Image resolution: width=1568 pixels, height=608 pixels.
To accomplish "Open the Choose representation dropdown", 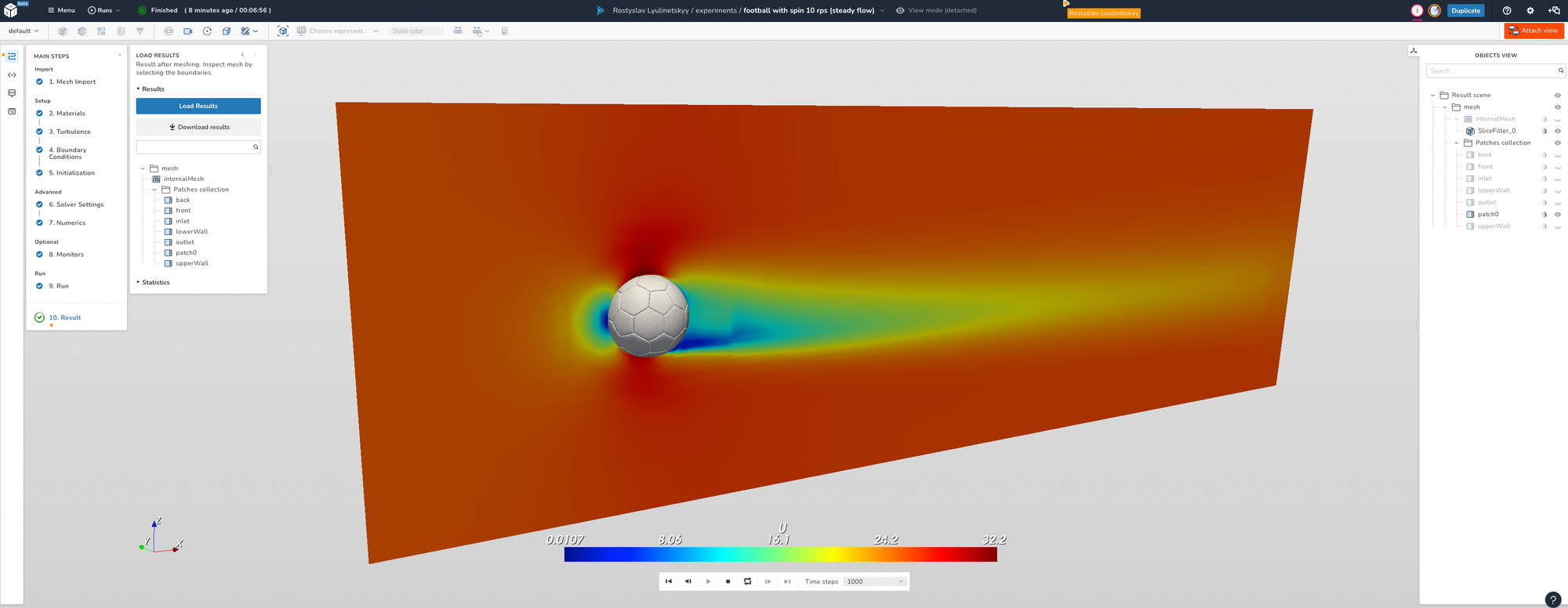I will tap(338, 31).
